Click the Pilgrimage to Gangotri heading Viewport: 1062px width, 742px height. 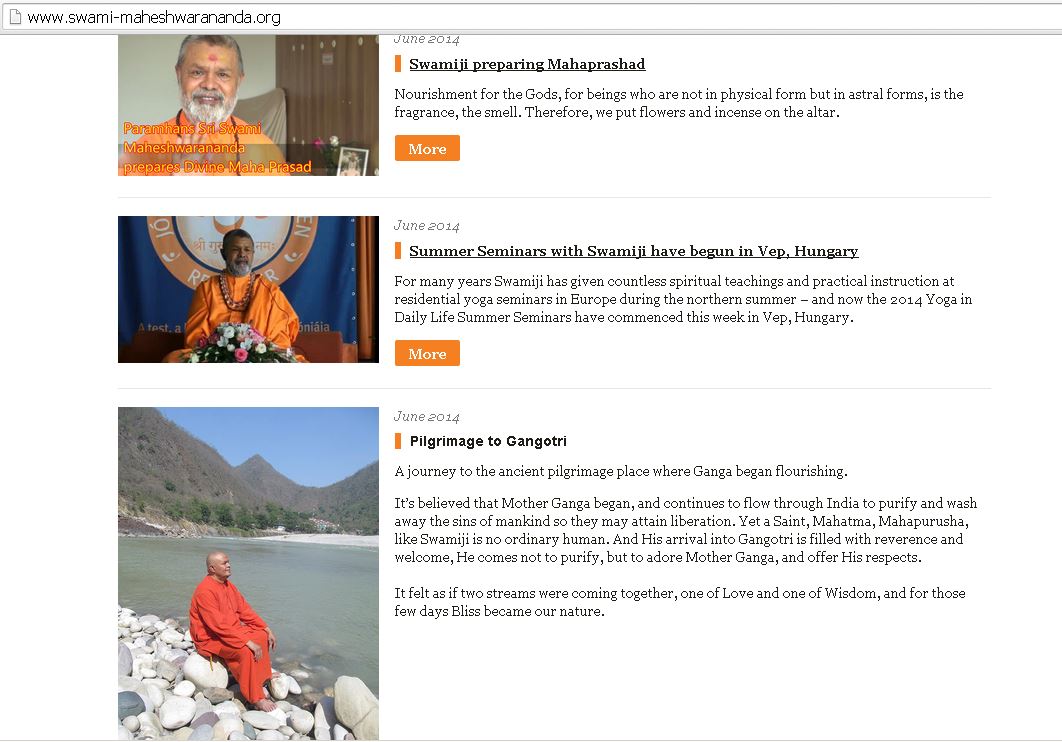click(x=488, y=441)
